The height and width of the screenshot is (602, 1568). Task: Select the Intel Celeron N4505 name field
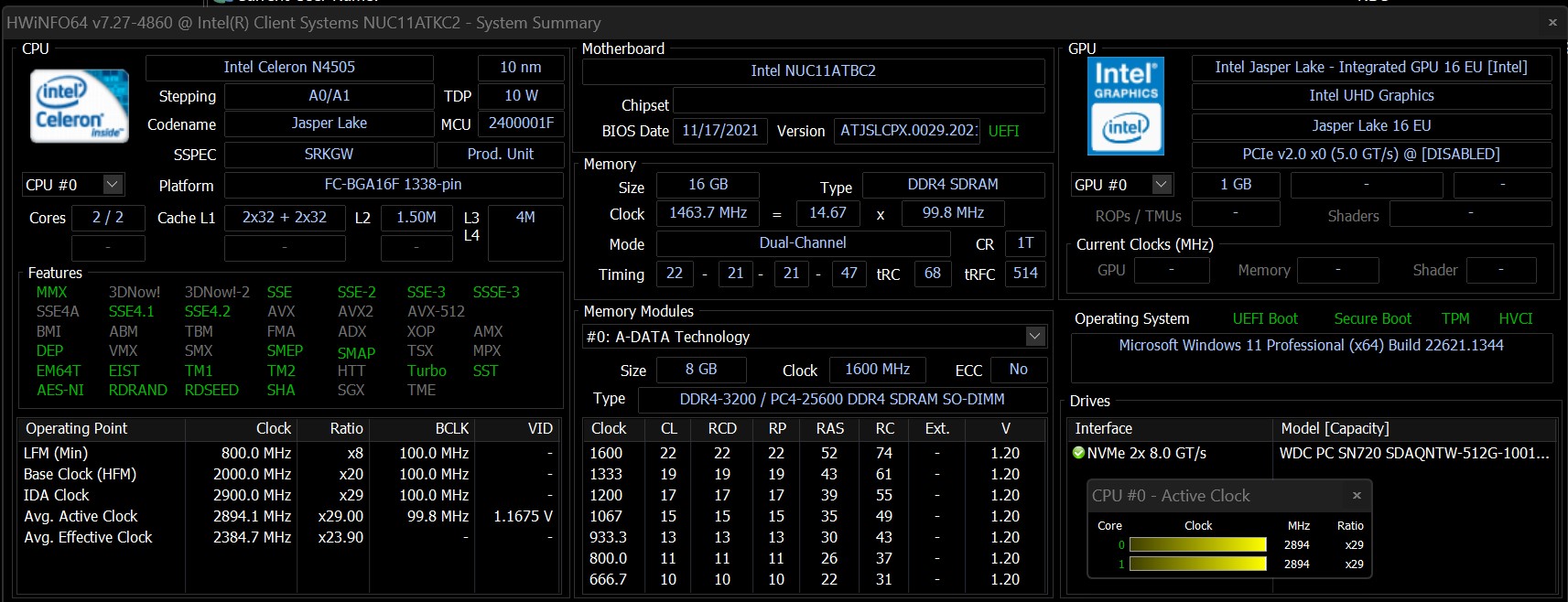[289, 68]
